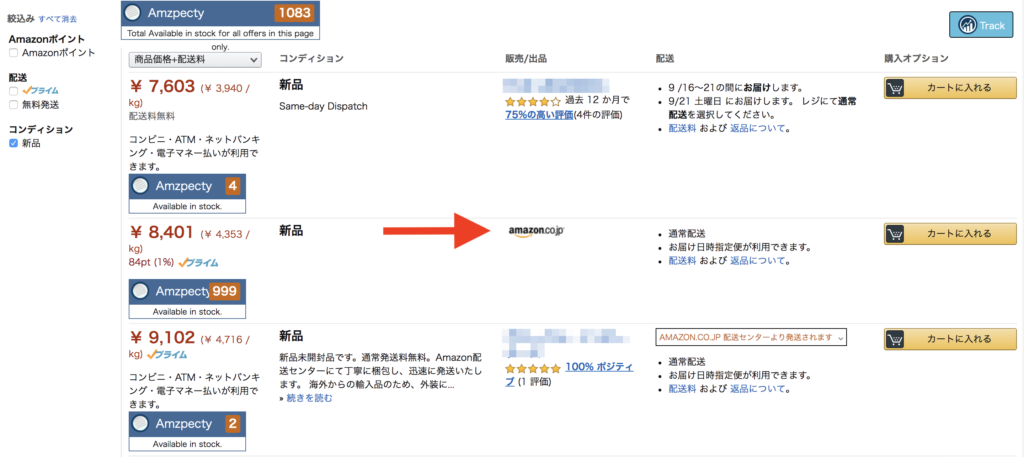Click the Amzpecty logo circle in top banner
1024x457 pixels.
(x=133, y=12)
